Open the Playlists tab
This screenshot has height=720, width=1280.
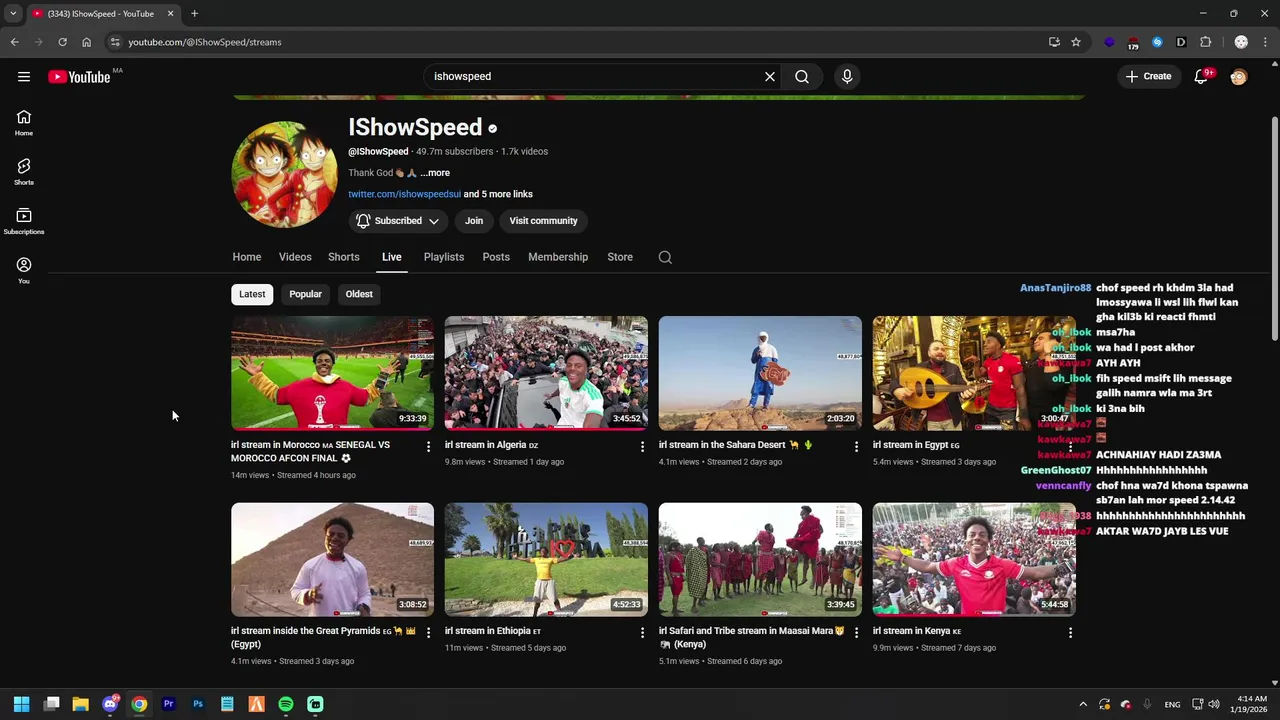(x=444, y=257)
